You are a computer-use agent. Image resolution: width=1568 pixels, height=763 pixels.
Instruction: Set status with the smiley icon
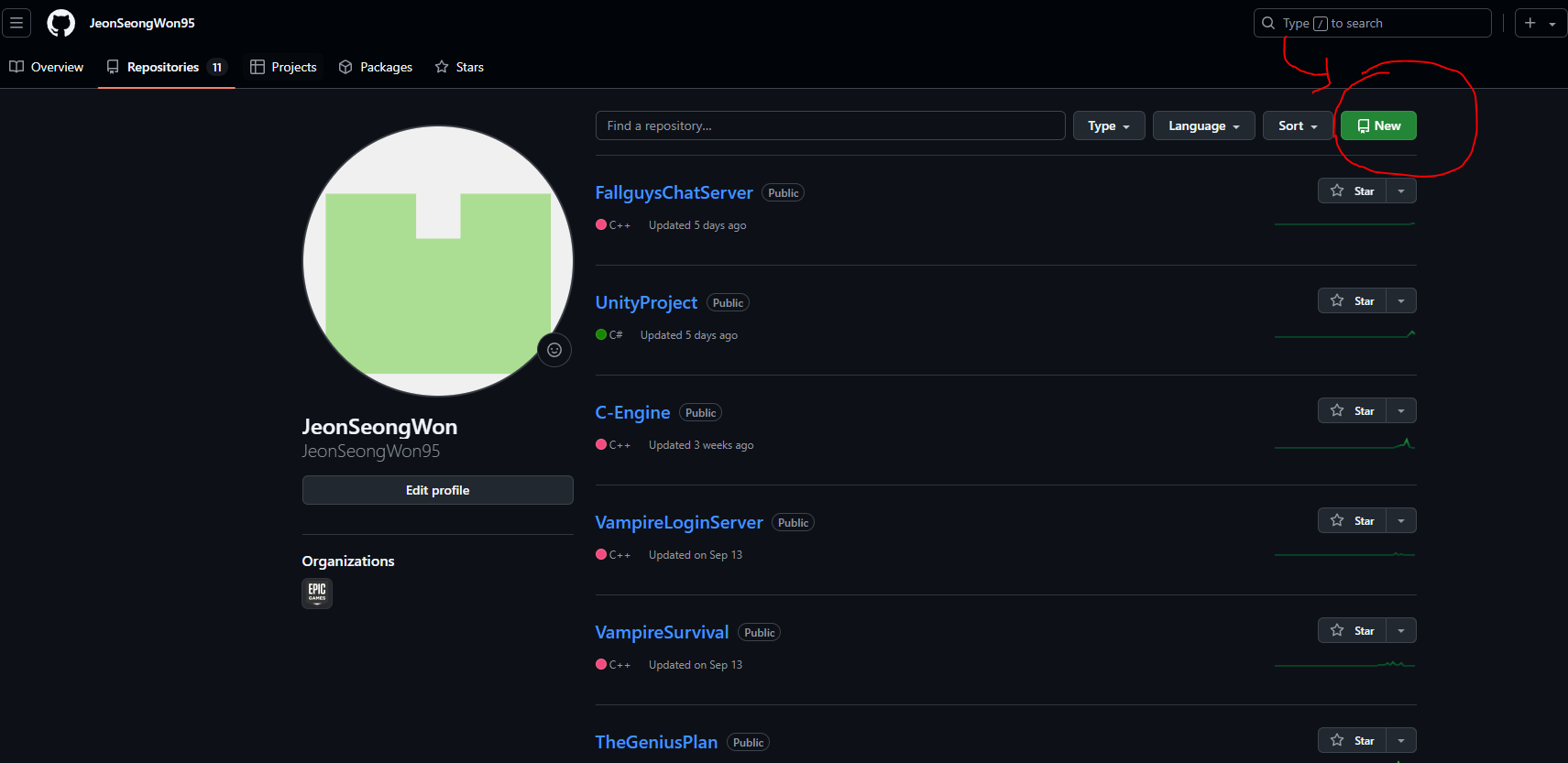[554, 350]
